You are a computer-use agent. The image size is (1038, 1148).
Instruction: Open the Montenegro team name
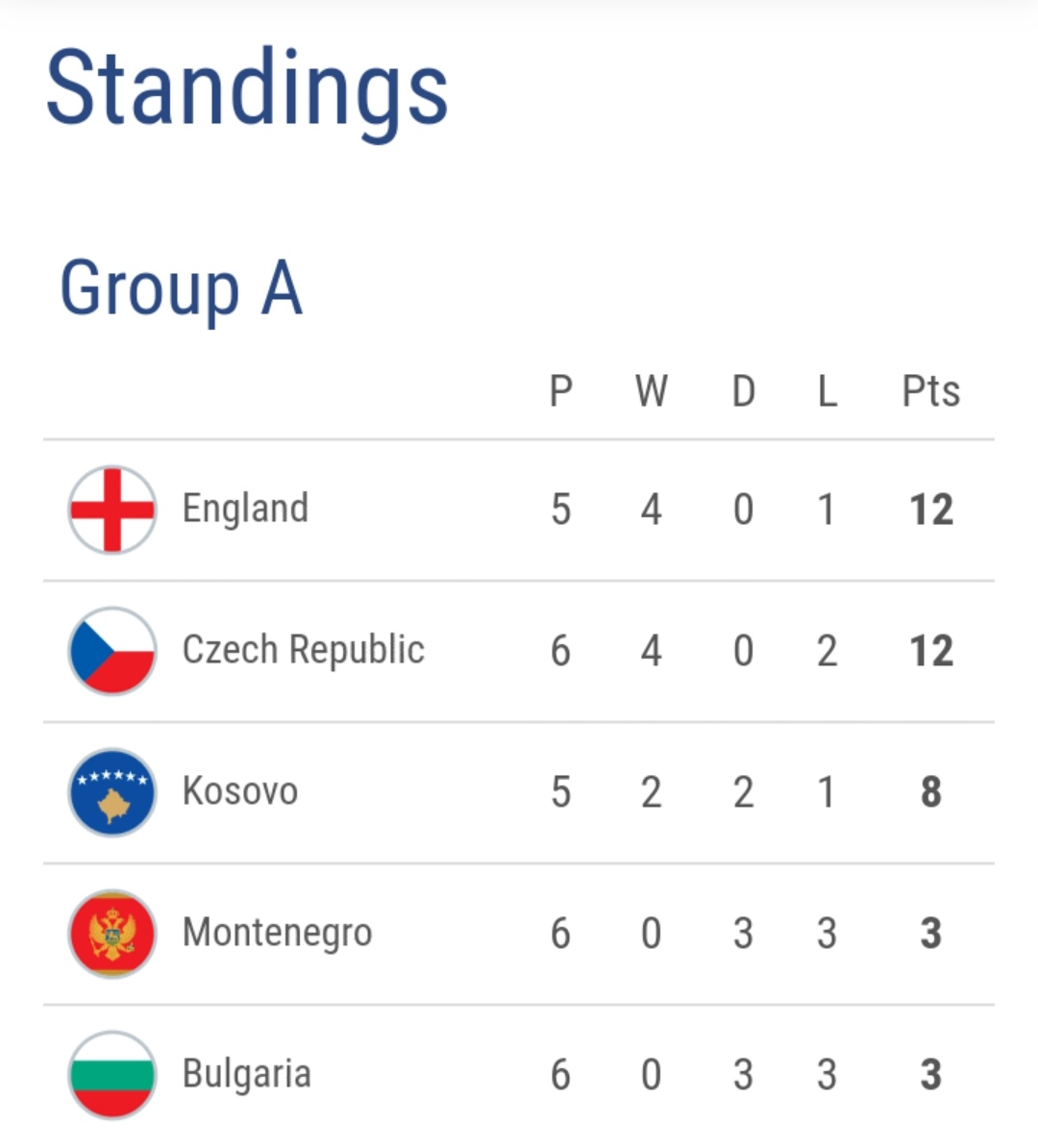[x=277, y=934]
